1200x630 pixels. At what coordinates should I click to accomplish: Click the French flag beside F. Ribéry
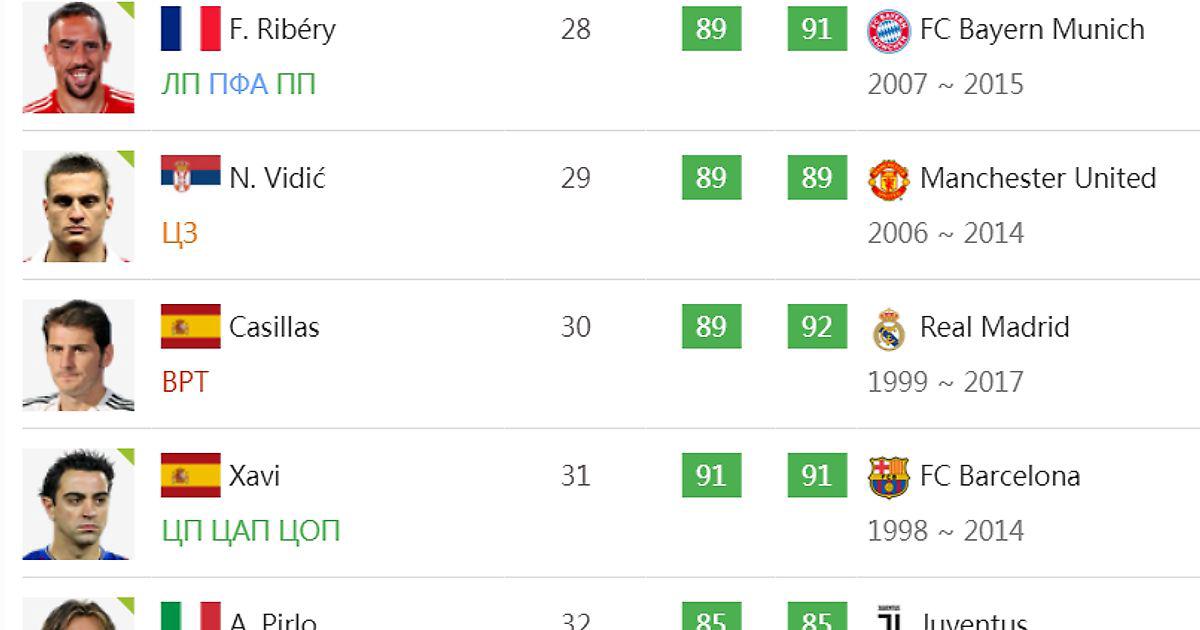pos(190,29)
